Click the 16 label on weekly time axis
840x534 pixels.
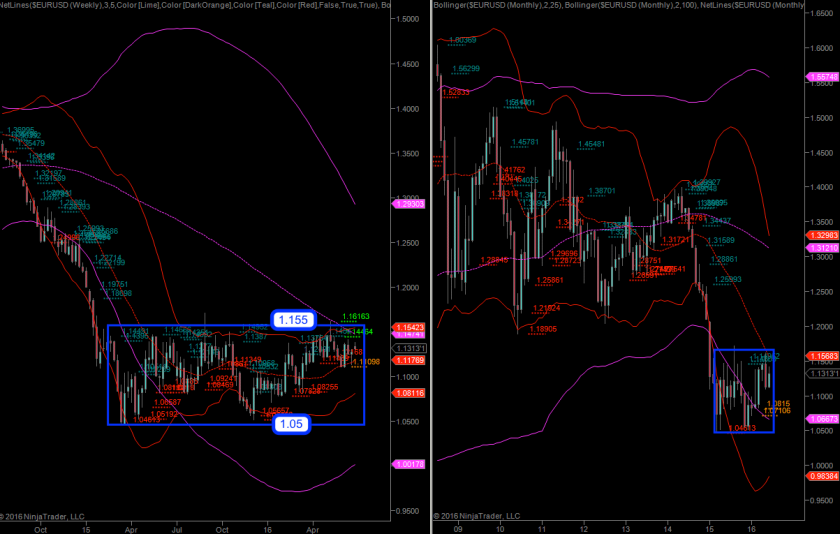[267, 530]
